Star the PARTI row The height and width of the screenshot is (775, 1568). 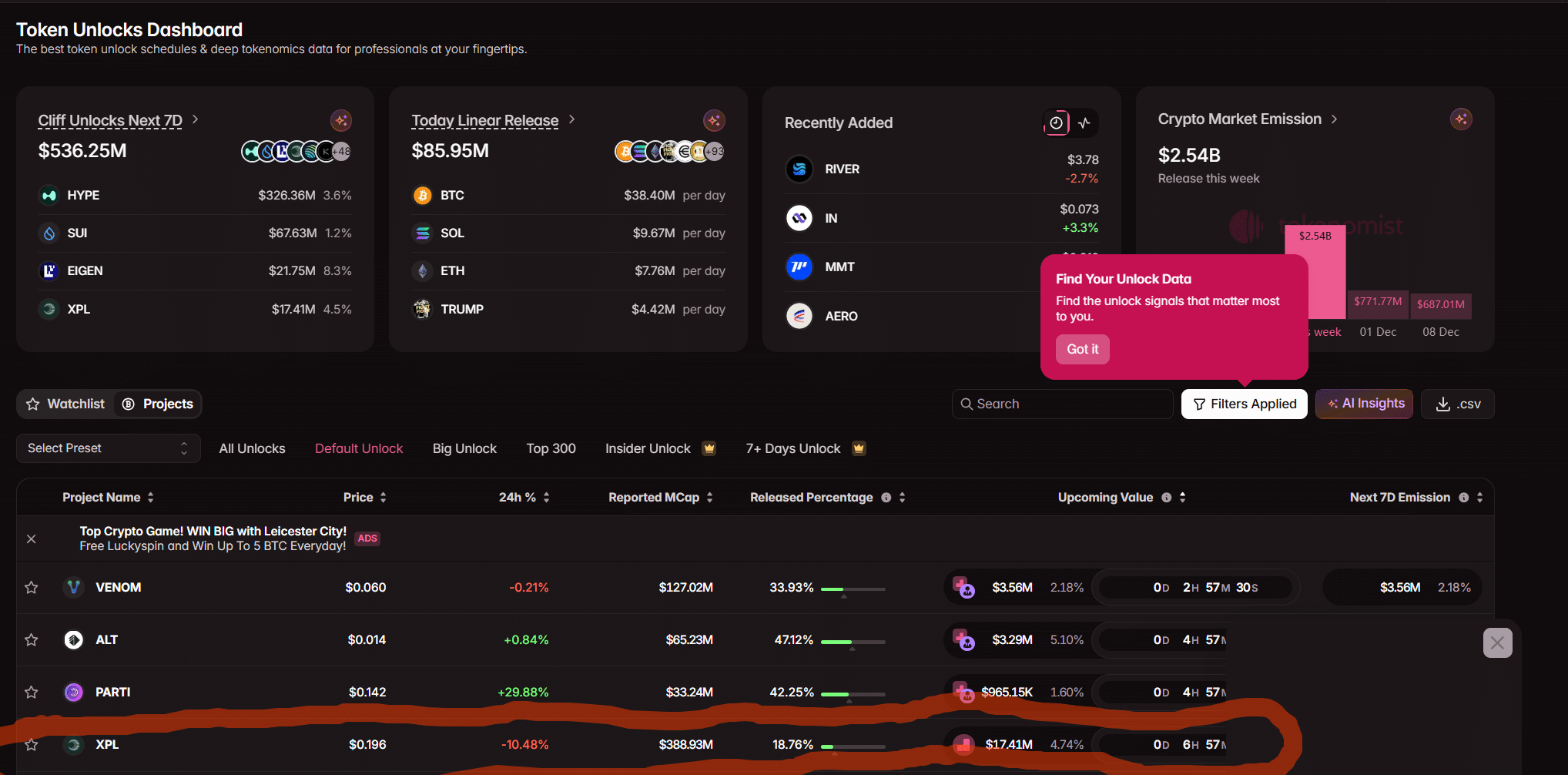coord(32,692)
